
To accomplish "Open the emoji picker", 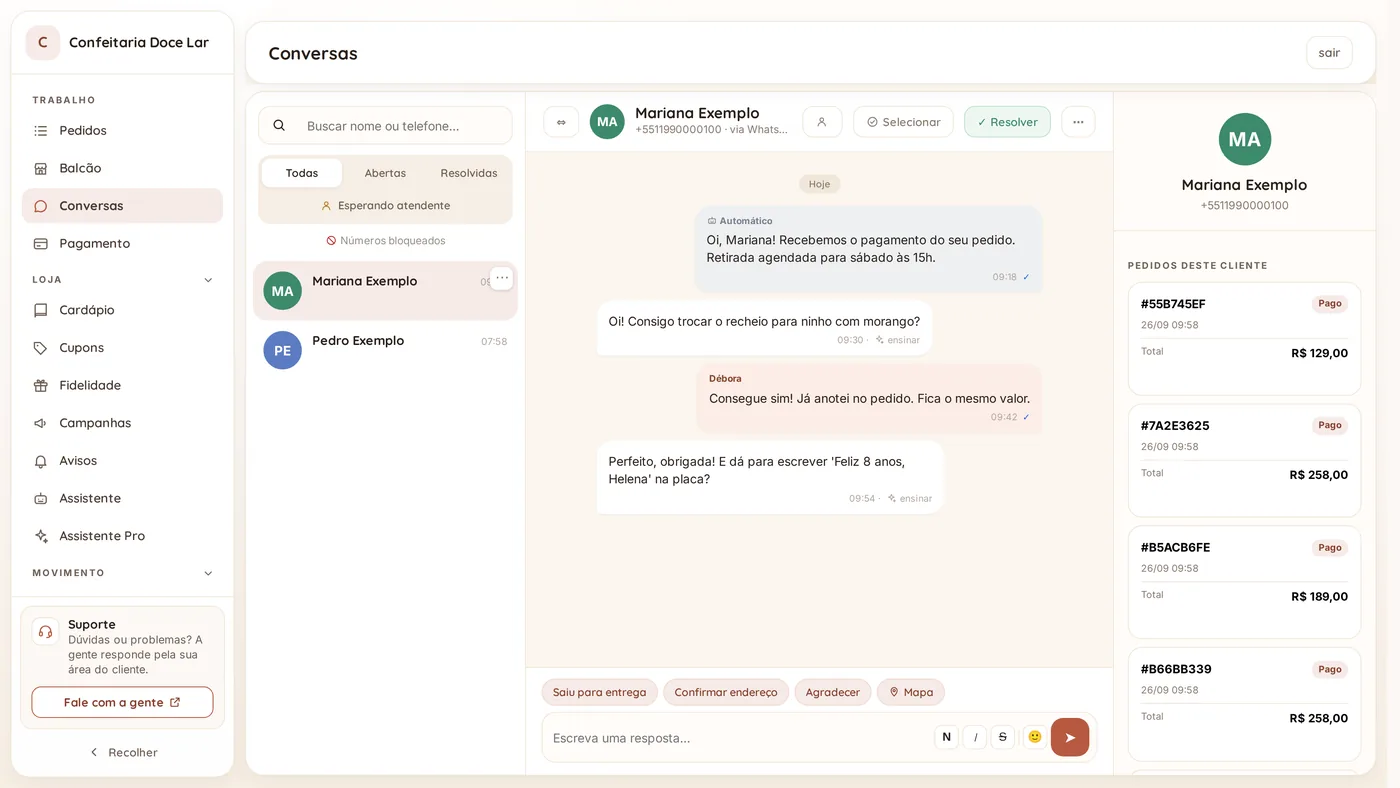I will (x=1035, y=737).
